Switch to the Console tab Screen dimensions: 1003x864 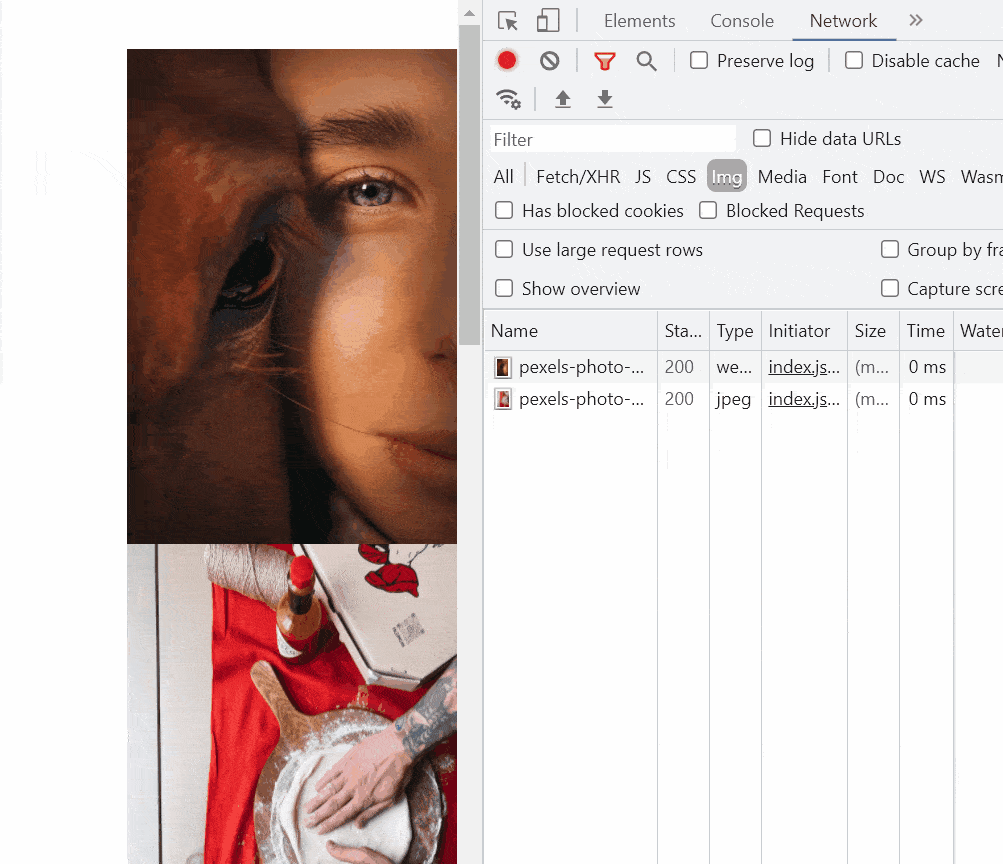(742, 21)
